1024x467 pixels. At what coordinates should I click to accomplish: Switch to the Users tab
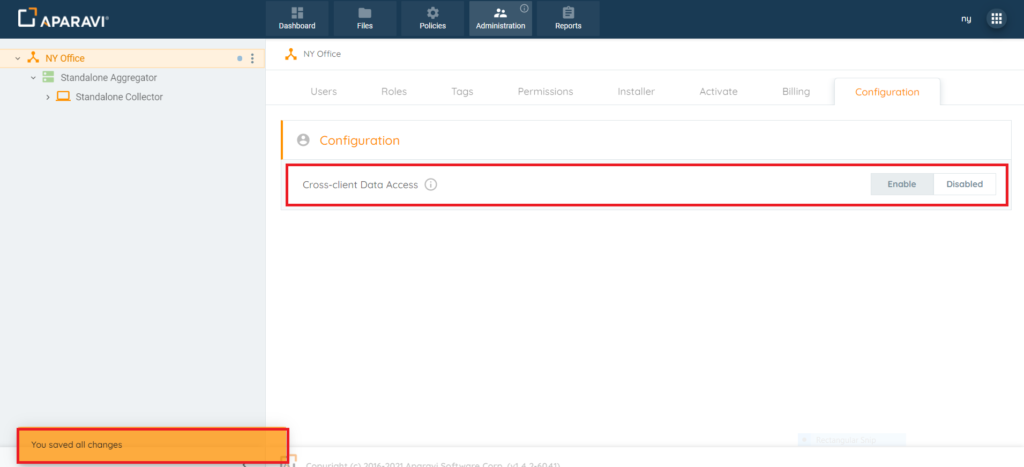coord(323,91)
